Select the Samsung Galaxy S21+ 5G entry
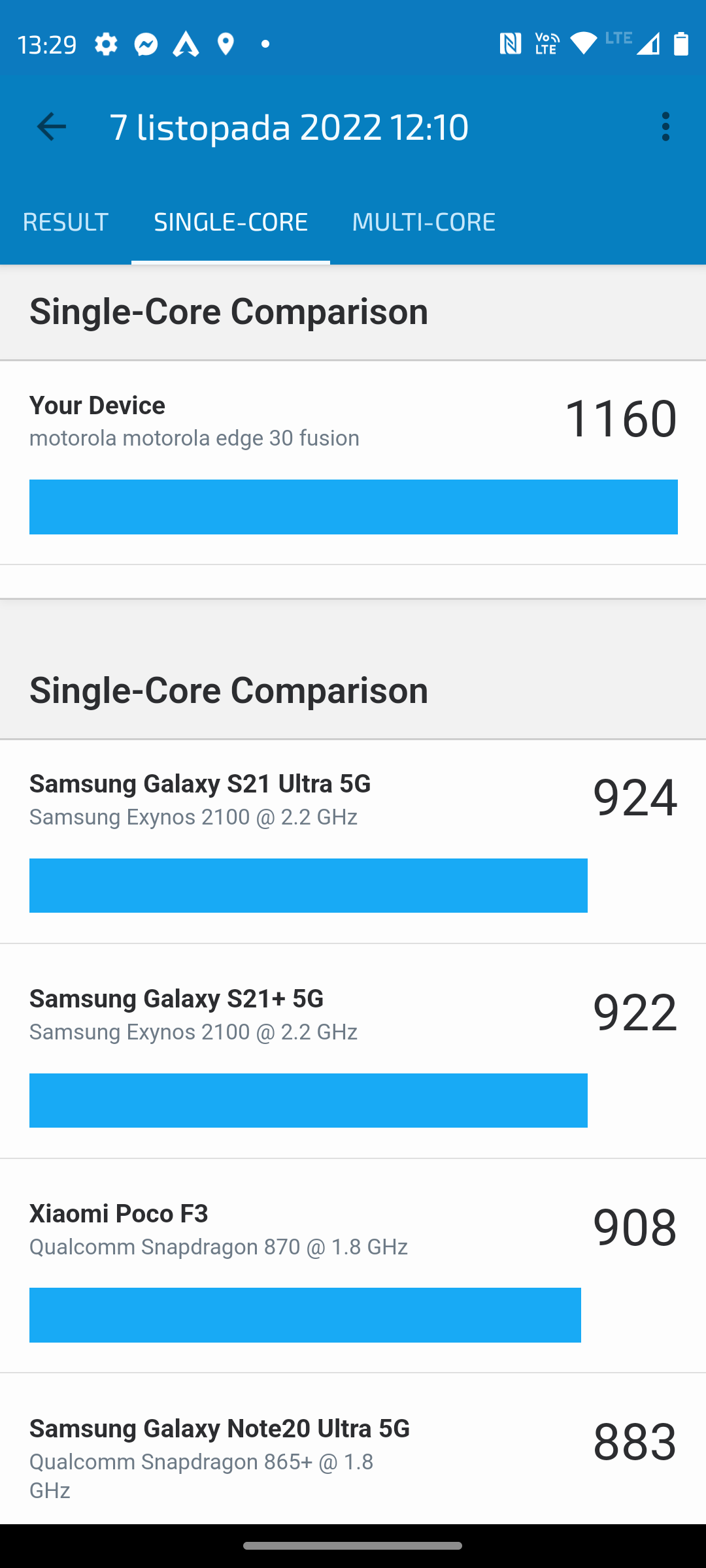Image resolution: width=706 pixels, height=1568 pixels. pos(353,1051)
